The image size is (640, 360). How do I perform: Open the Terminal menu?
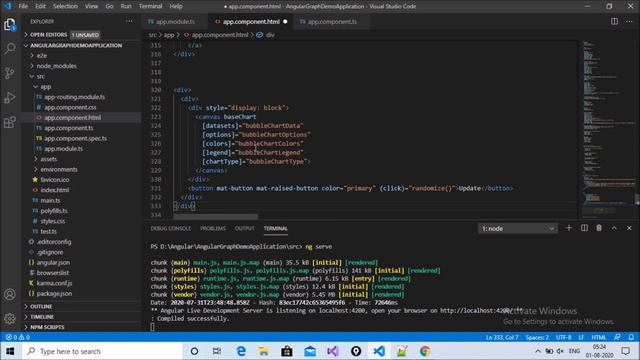[151, 6]
